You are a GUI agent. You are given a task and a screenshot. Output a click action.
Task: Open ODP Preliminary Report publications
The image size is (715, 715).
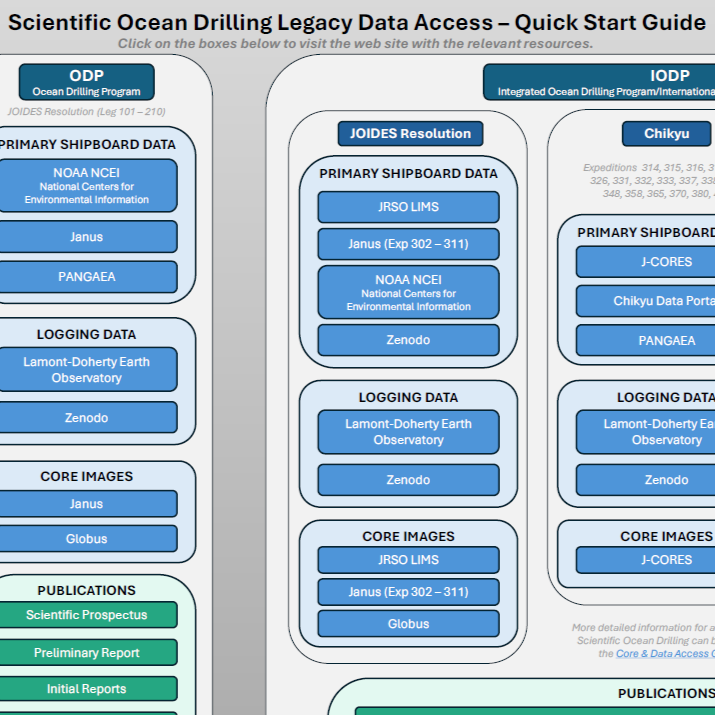[87, 653]
